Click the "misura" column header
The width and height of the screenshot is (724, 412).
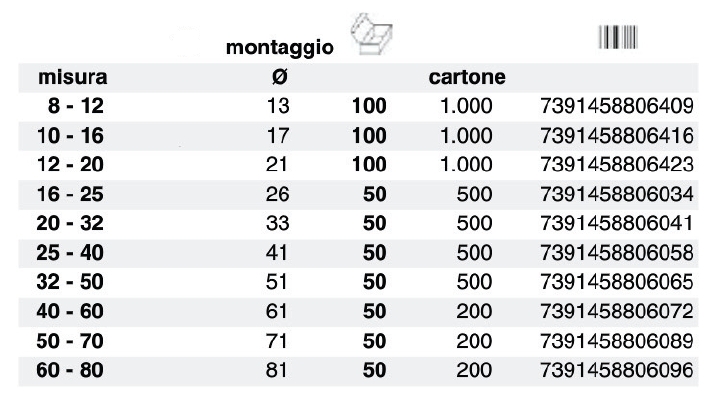click(73, 77)
